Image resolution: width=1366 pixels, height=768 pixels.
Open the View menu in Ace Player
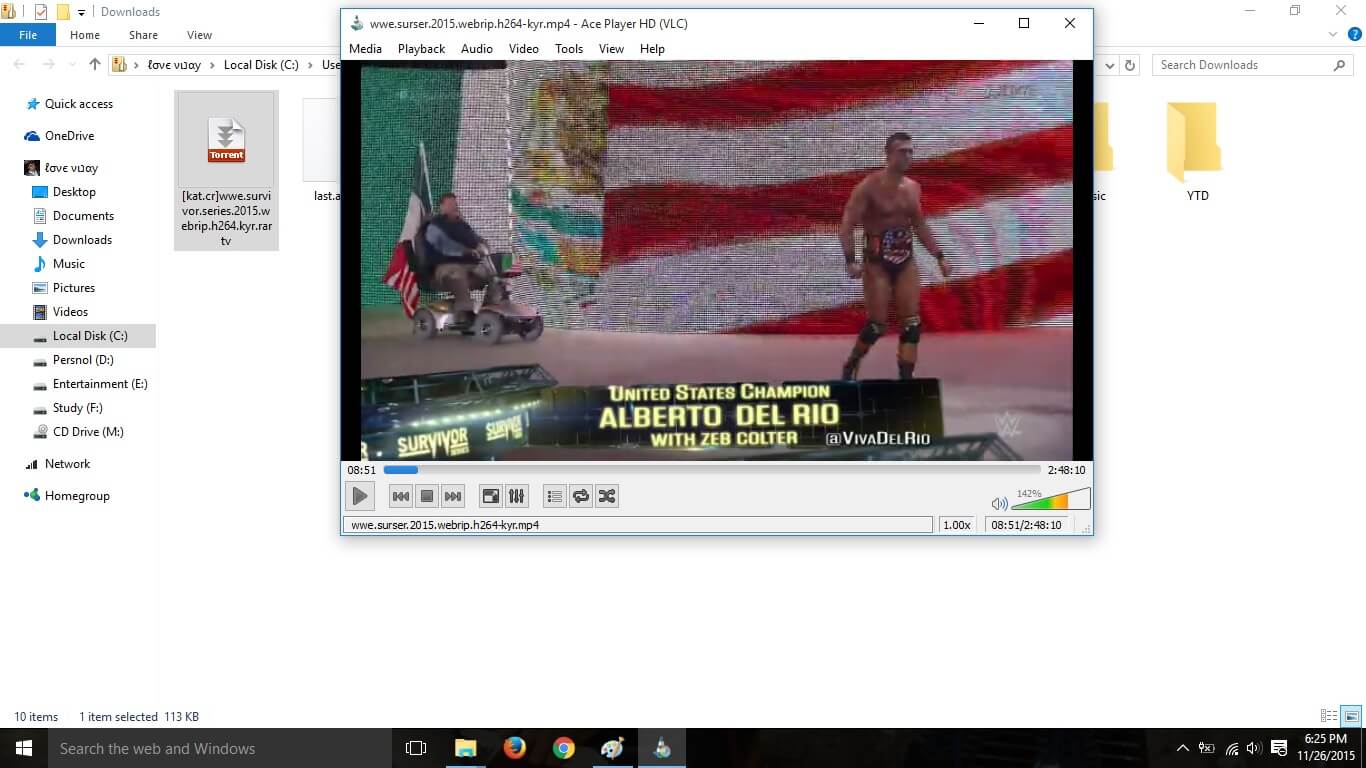(x=611, y=49)
